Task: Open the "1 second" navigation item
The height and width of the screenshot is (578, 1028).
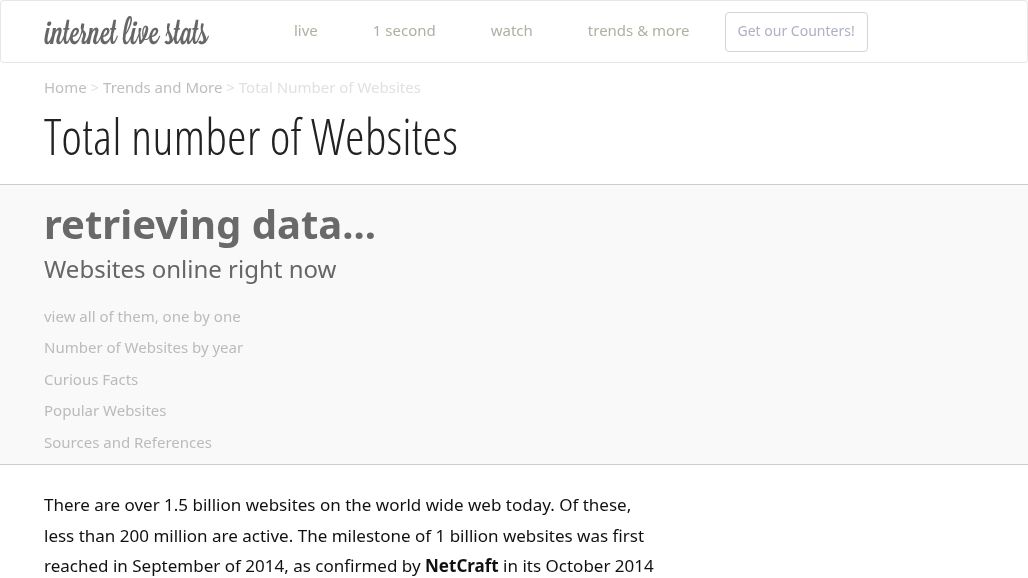Action: (404, 30)
